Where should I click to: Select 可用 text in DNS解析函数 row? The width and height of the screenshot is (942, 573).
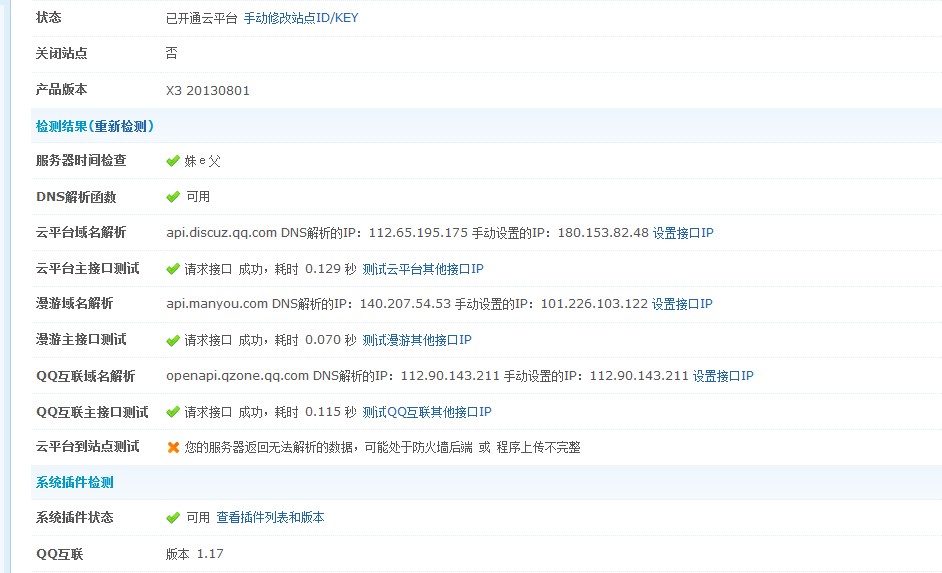point(198,197)
